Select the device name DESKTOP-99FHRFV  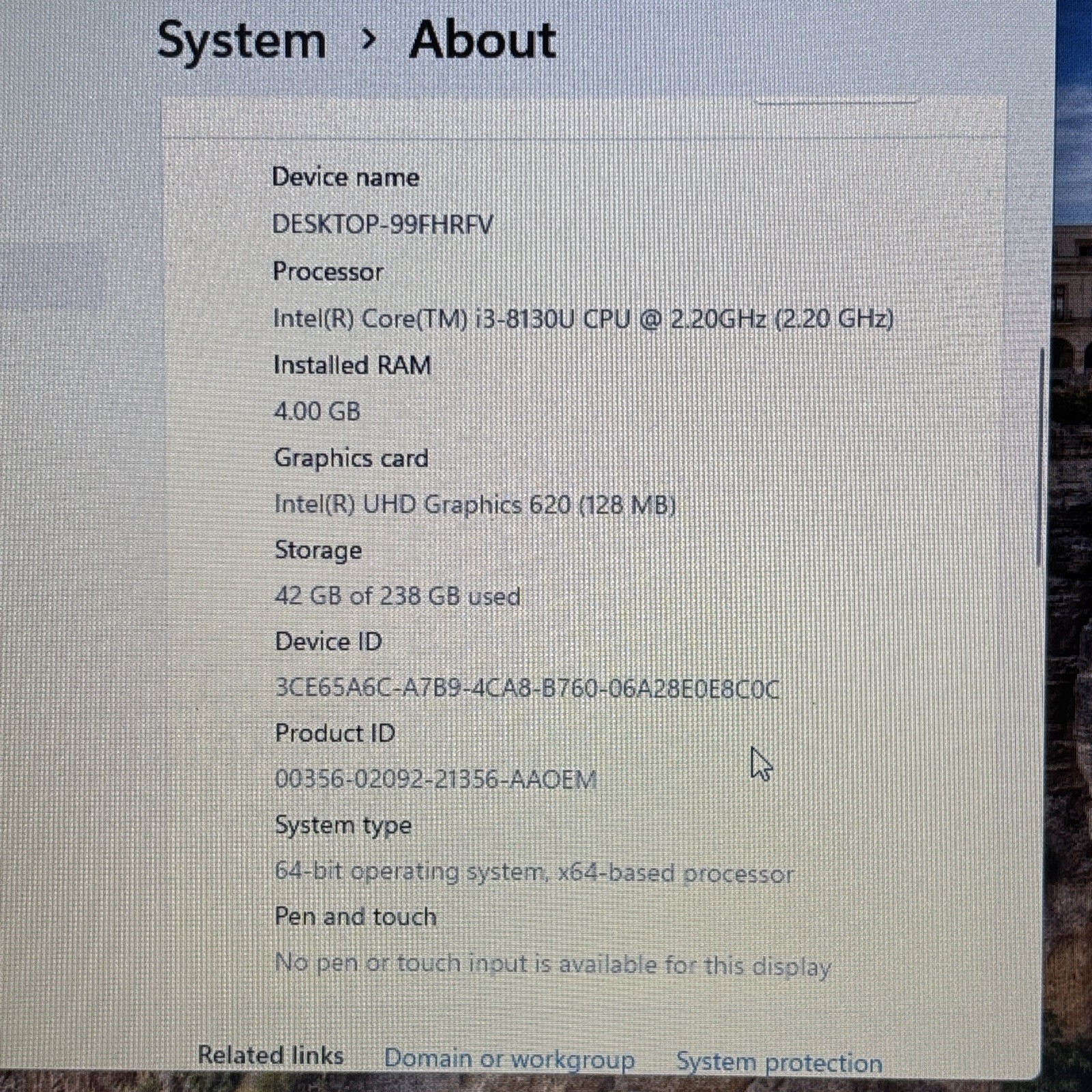(x=382, y=225)
